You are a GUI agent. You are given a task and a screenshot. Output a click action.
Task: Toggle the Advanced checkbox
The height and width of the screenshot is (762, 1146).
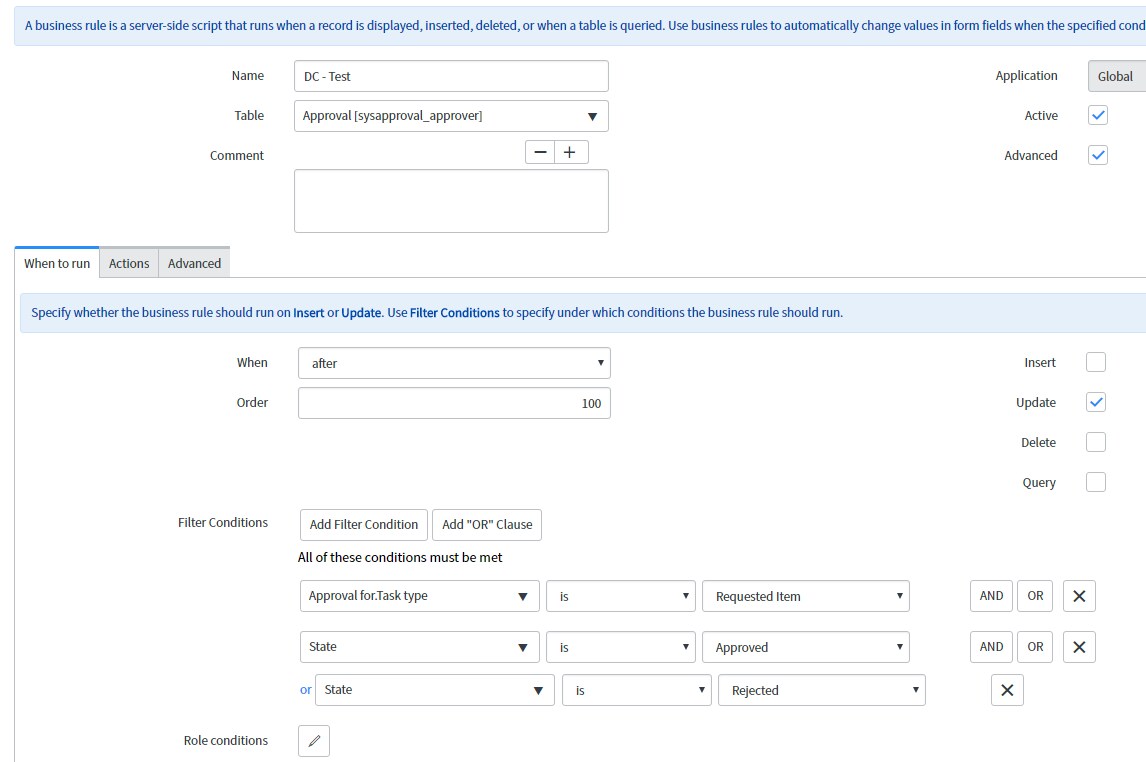(x=1098, y=155)
